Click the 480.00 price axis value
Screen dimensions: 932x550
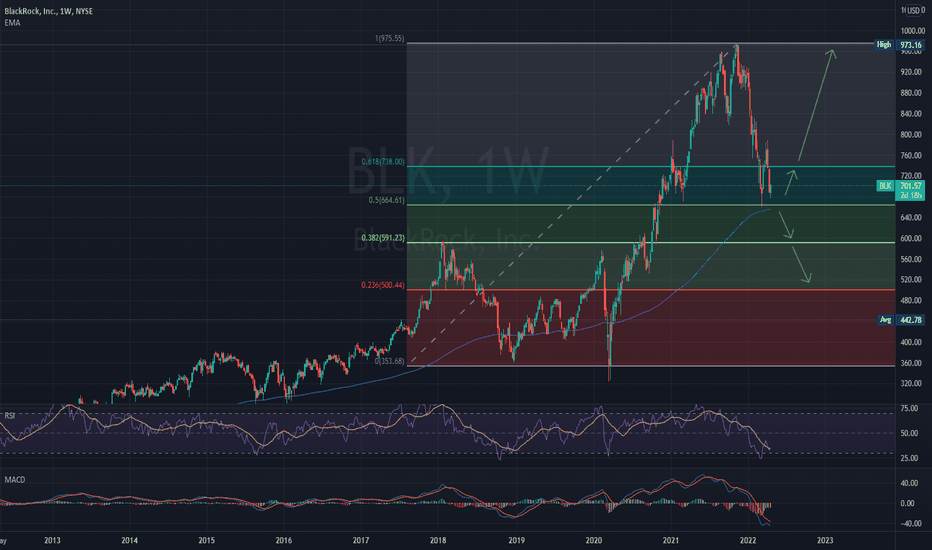point(911,301)
